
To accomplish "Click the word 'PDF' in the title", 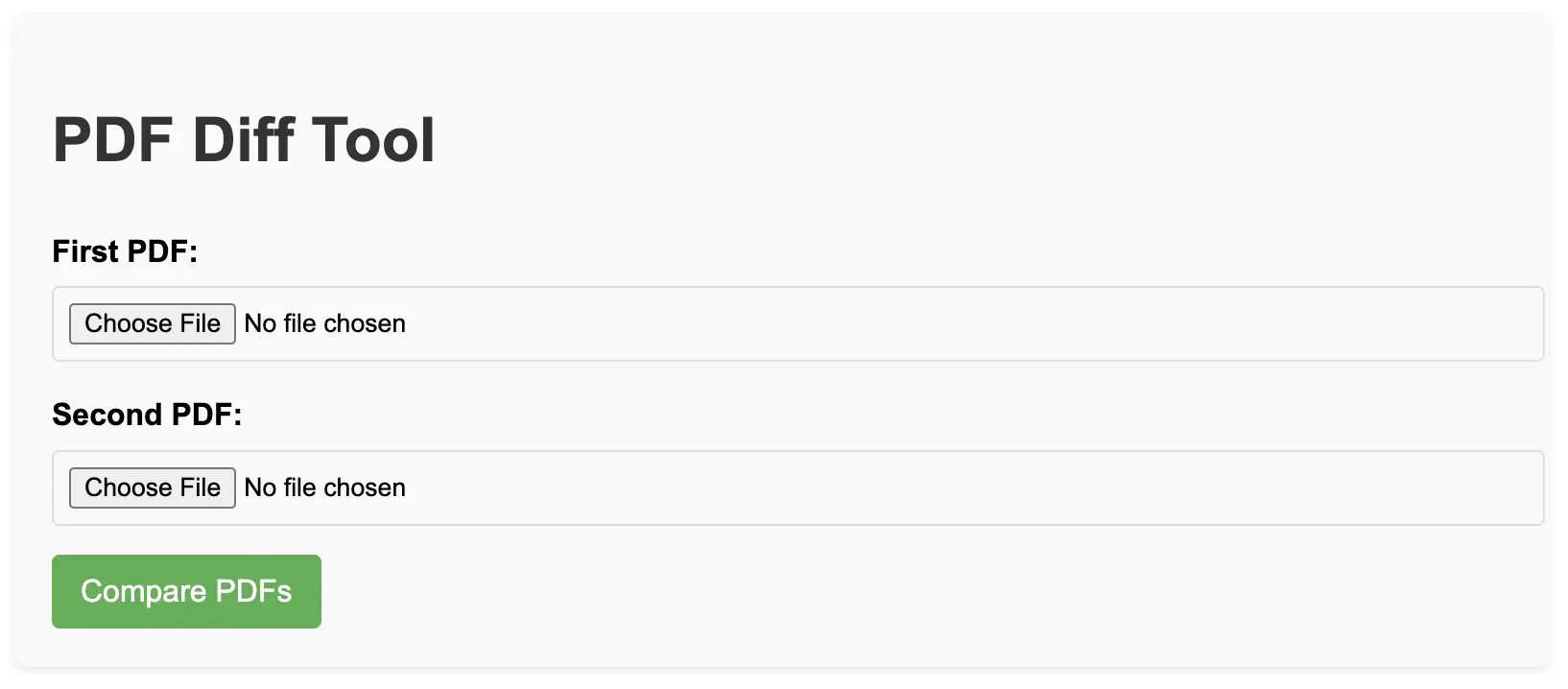I will [x=113, y=140].
